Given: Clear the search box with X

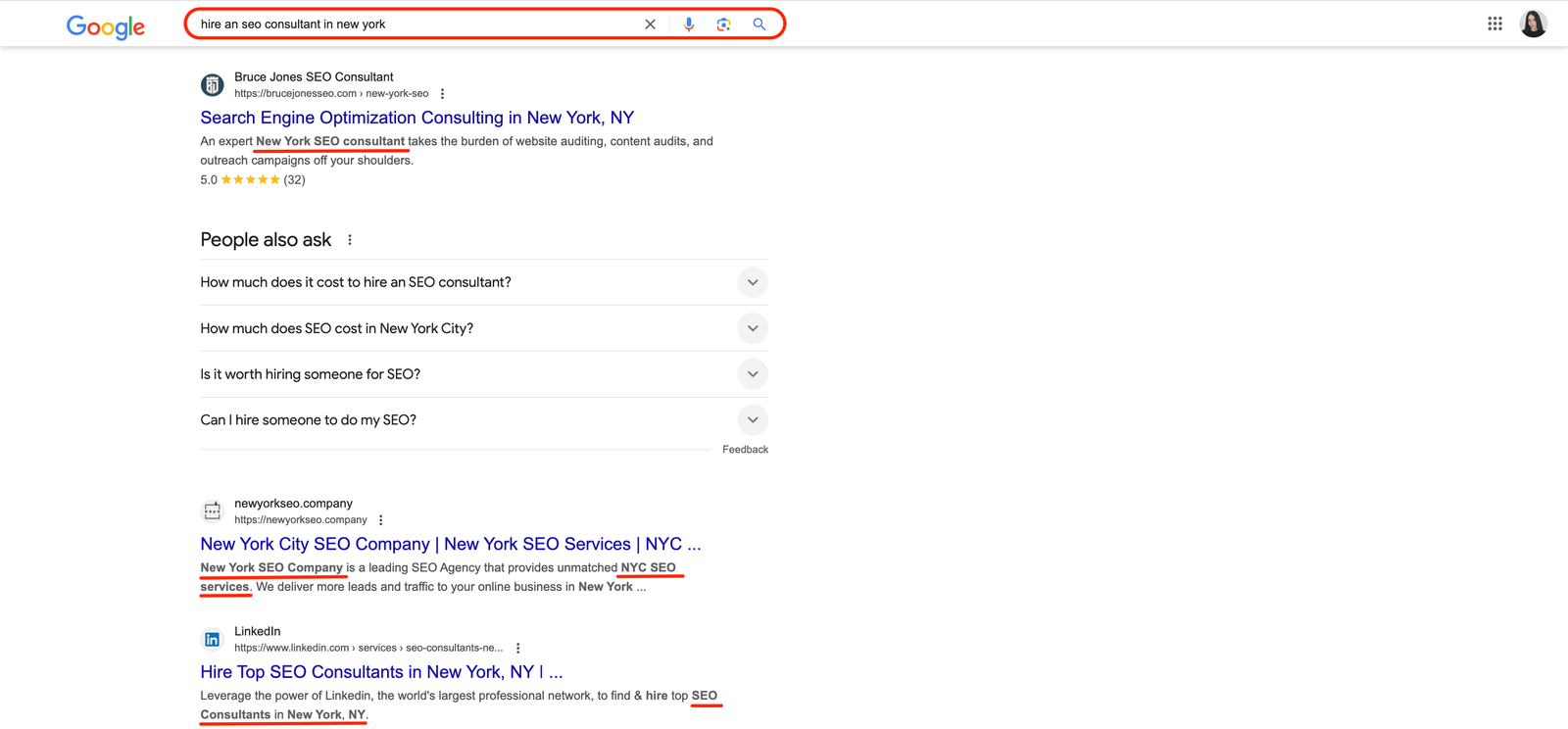Looking at the screenshot, I should click(x=650, y=24).
